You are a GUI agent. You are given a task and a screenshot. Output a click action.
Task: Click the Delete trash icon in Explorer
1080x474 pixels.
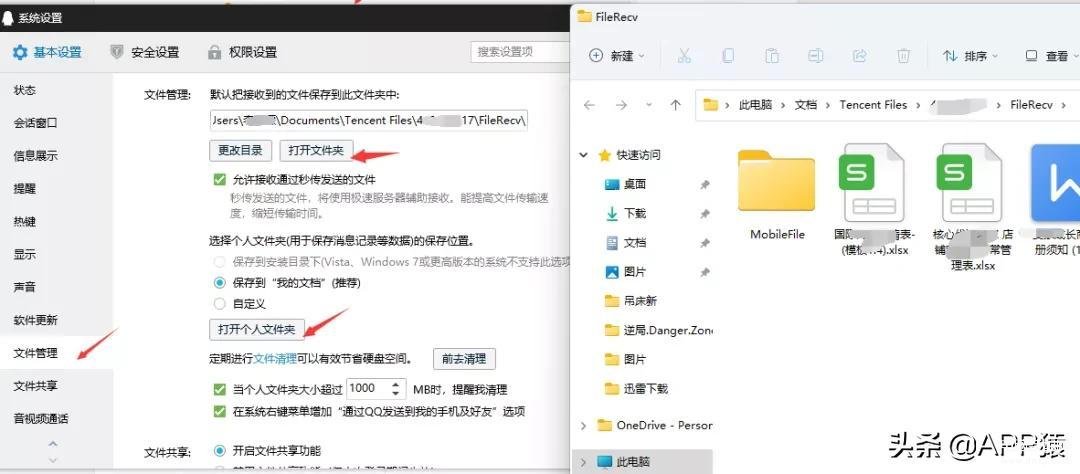click(904, 56)
